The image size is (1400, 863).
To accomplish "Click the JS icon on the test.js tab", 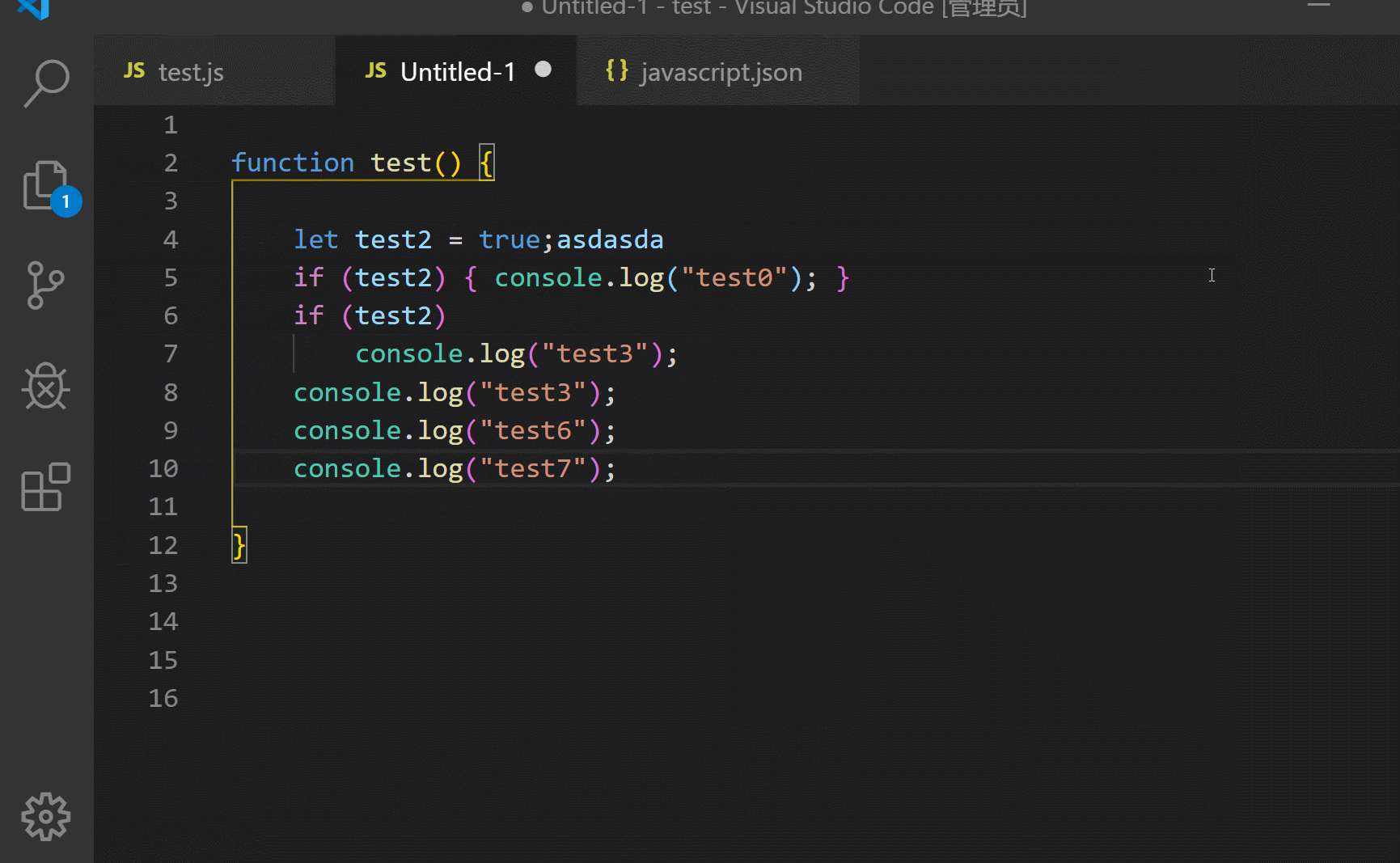I will click(x=134, y=71).
